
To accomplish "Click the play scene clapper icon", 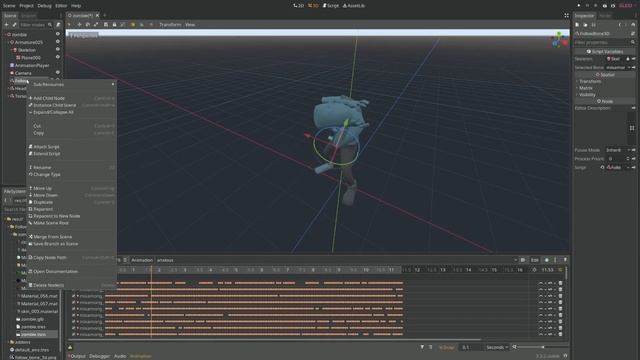I will coord(605,6).
